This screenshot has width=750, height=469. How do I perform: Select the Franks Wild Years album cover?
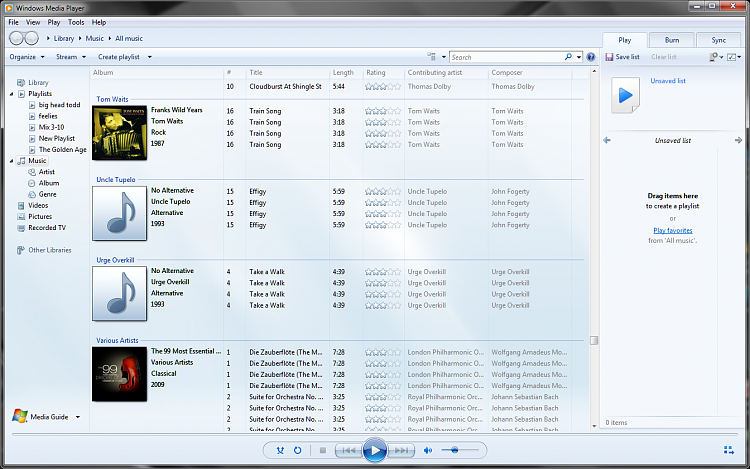[x=120, y=133]
